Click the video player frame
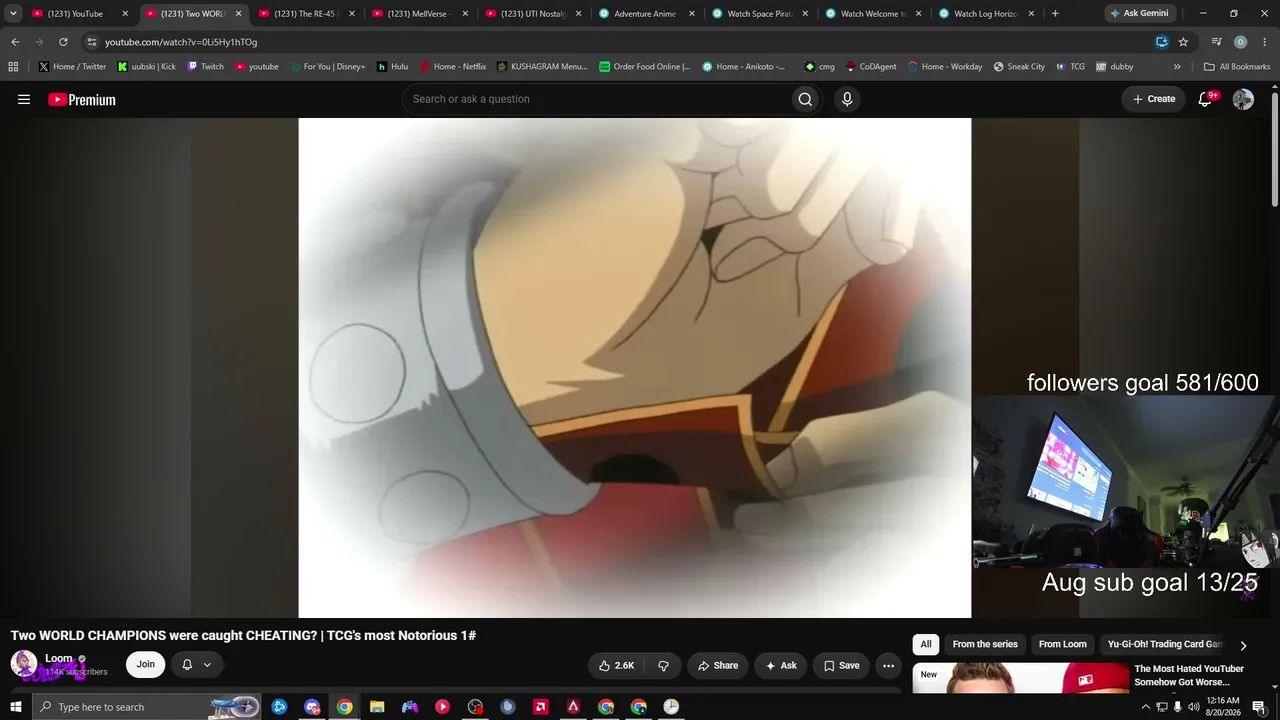Viewport: 1280px width, 720px height. tap(635, 368)
